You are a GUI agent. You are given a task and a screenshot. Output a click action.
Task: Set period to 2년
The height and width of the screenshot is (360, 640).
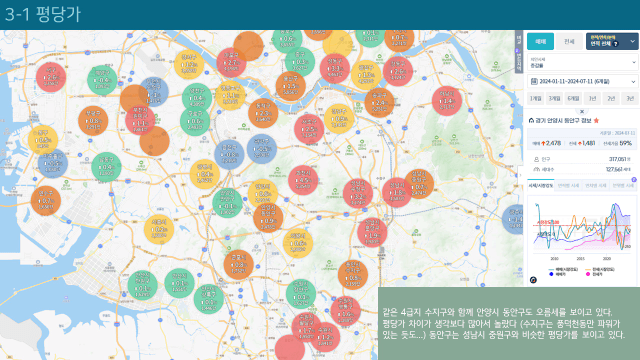click(611, 98)
